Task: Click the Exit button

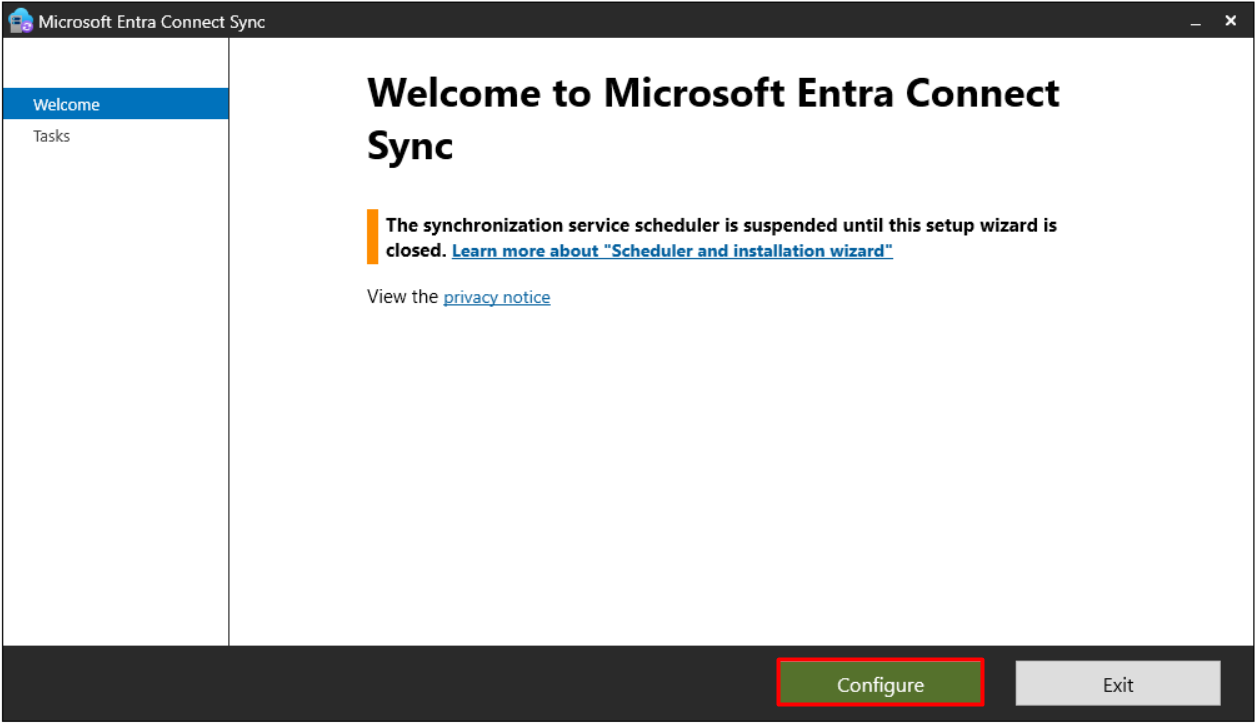Action: [1118, 684]
